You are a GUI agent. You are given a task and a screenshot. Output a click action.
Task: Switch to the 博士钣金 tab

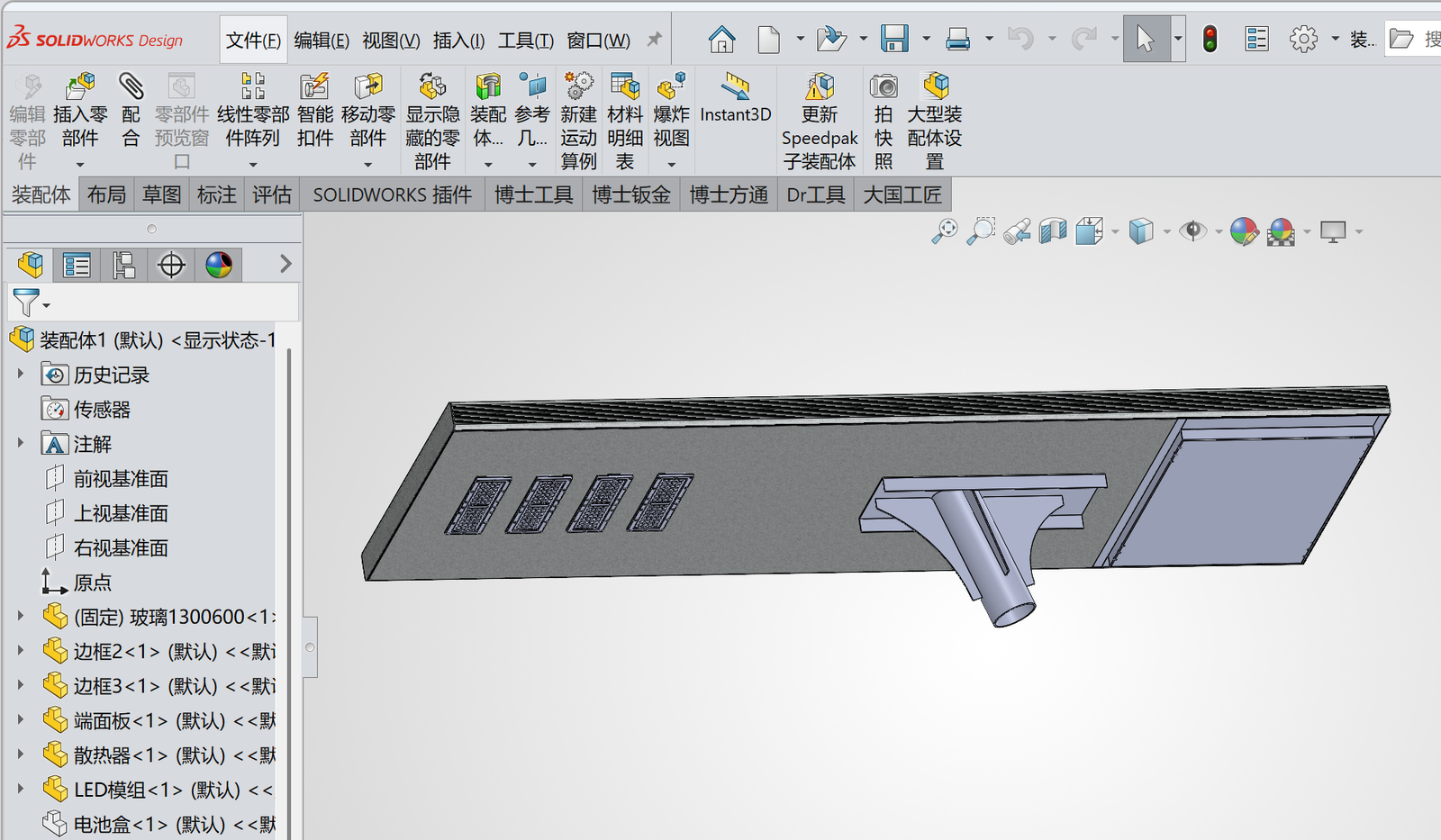tap(631, 194)
